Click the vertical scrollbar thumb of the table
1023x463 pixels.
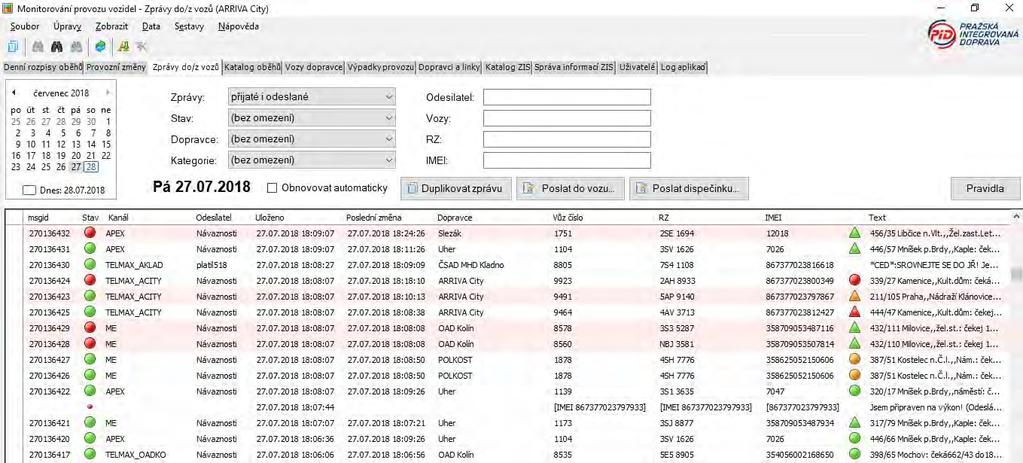coord(1016,275)
